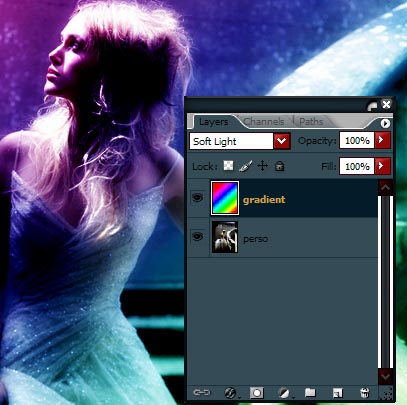Delete layer with trash icon
The width and height of the screenshot is (407, 405).
(x=365, y=393)
